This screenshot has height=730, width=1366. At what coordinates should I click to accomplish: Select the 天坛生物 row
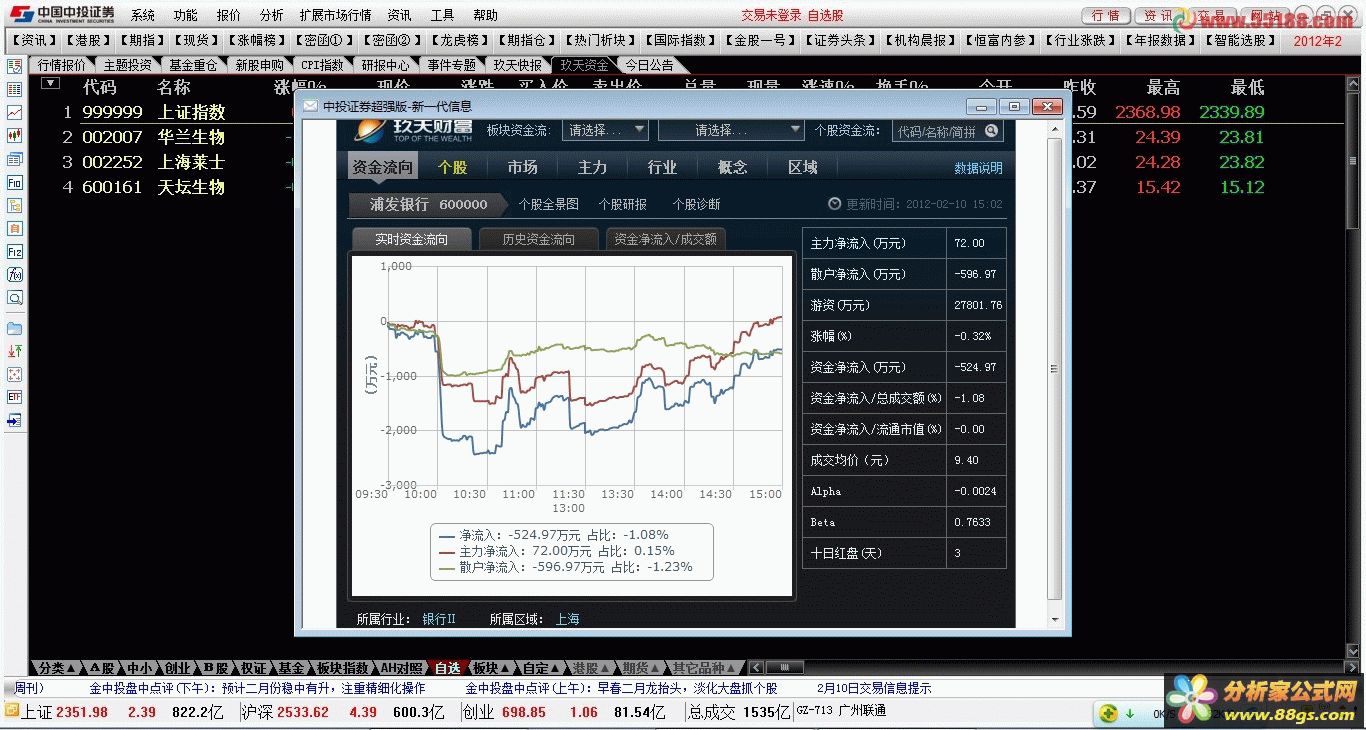(x=191, y=187)
